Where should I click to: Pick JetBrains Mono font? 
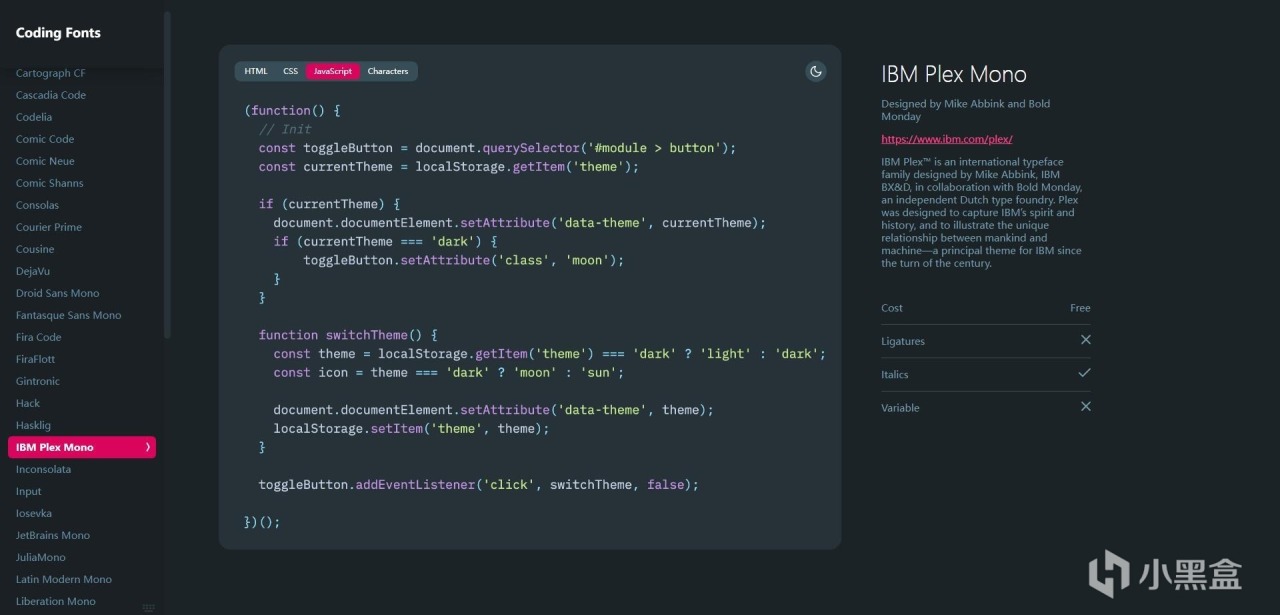(53, 535)
